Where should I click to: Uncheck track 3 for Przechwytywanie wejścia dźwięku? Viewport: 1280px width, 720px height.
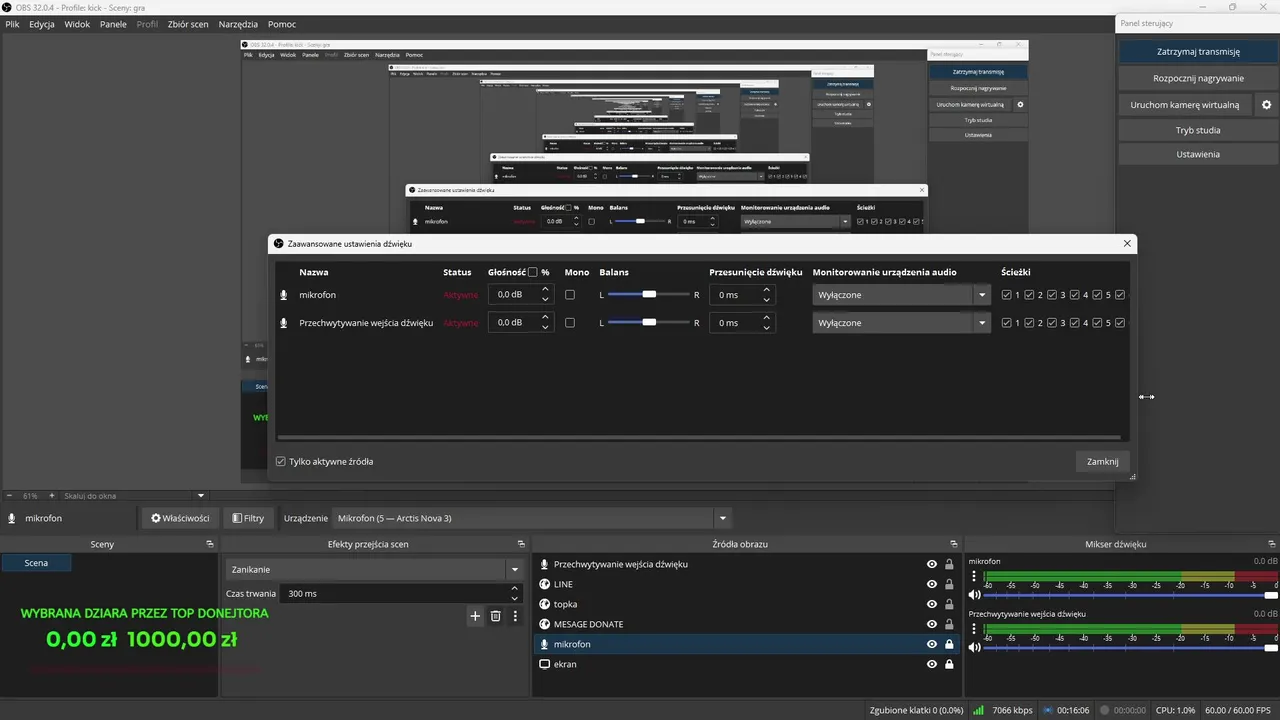pyautogui.click(x=1052, y=323)
